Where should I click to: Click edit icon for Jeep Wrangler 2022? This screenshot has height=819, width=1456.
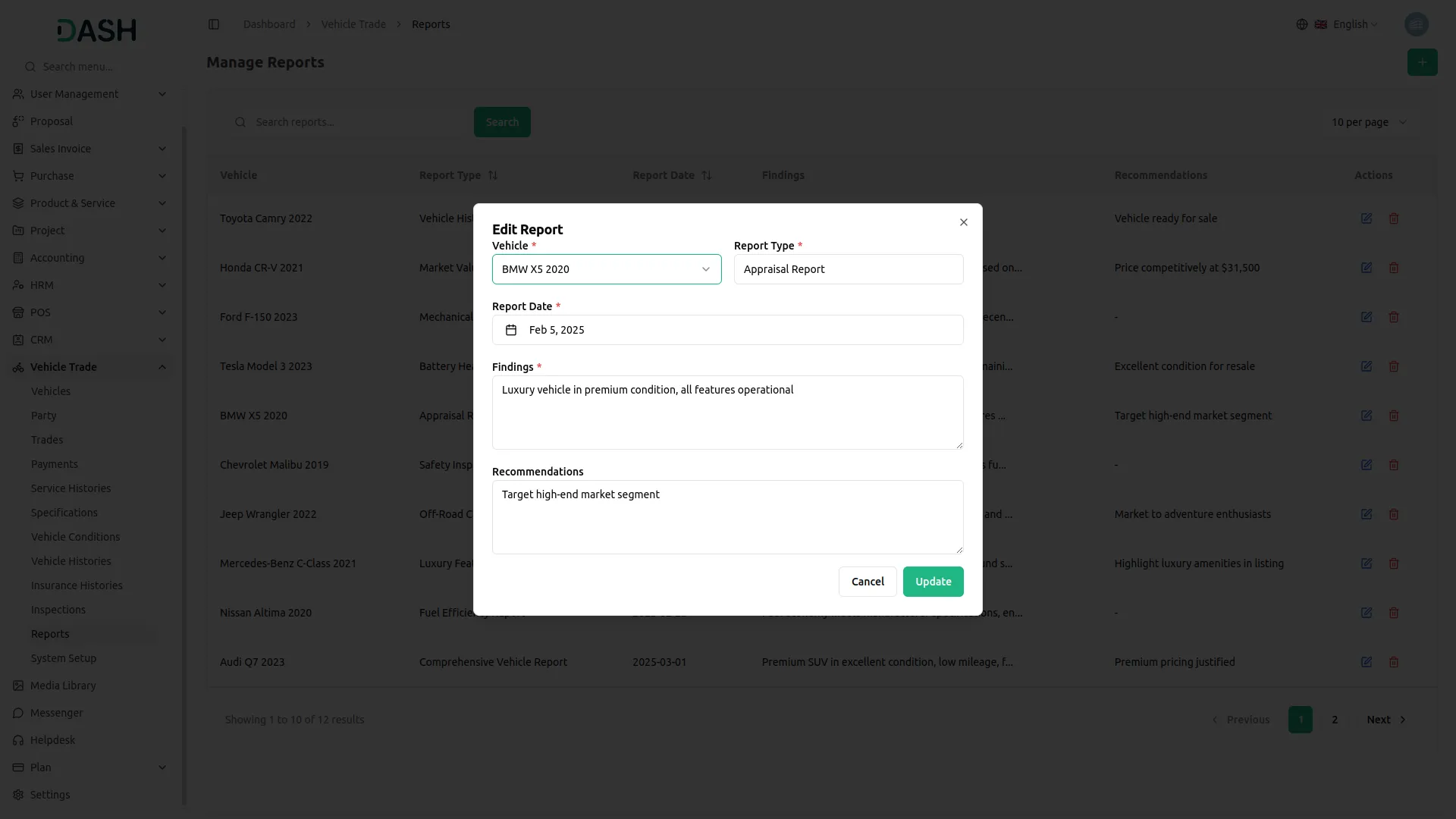click(1366, 514)
